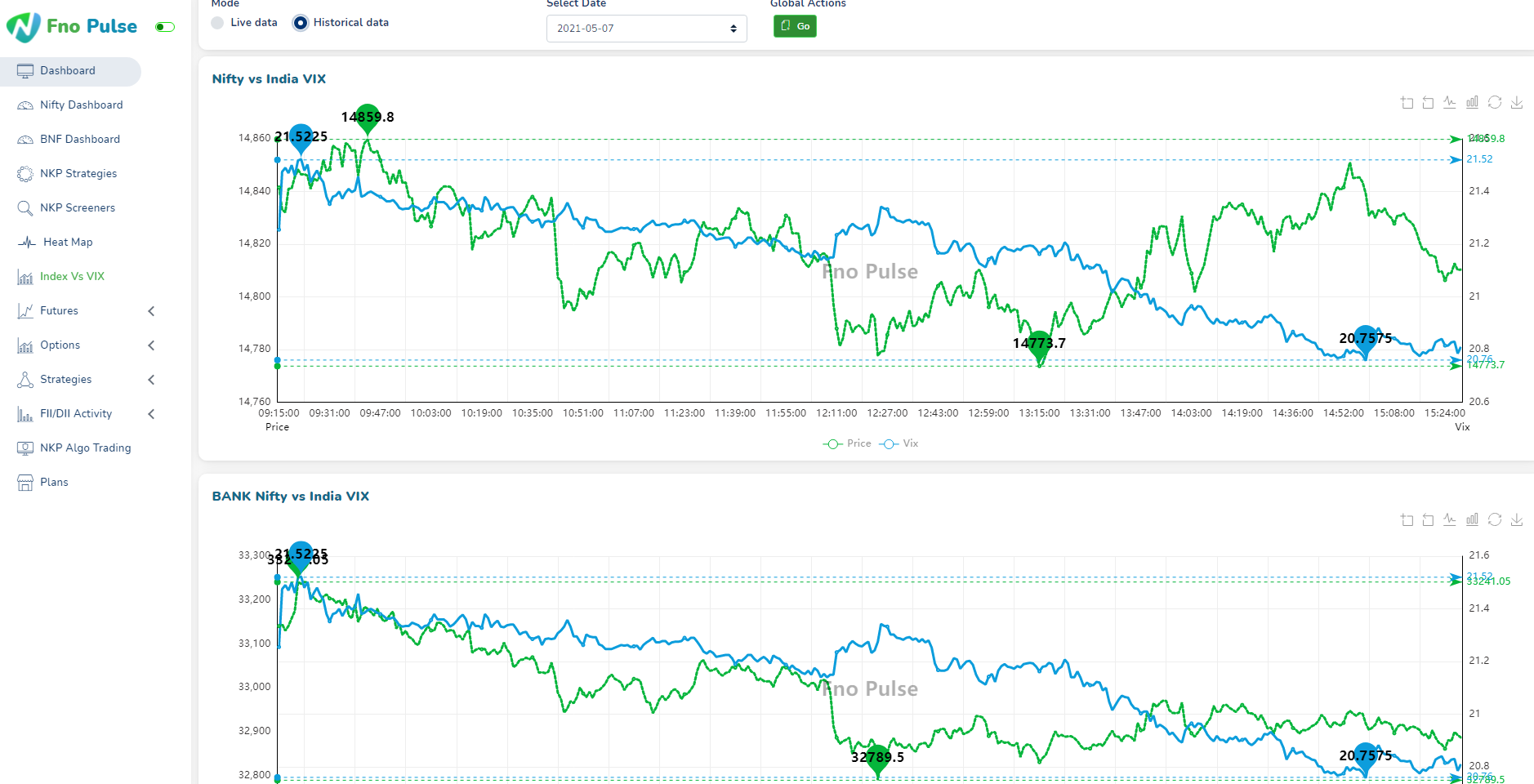Click the Options sidebar item

60,345
